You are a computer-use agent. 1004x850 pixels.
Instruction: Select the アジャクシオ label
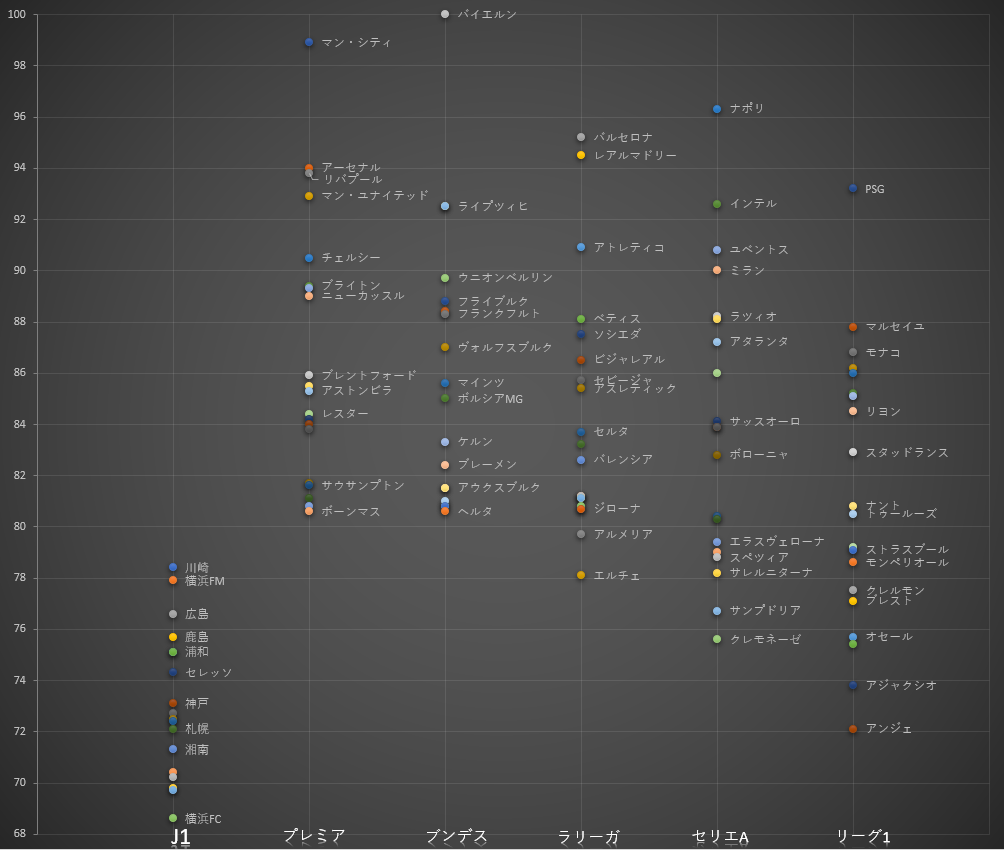point(901,685)
